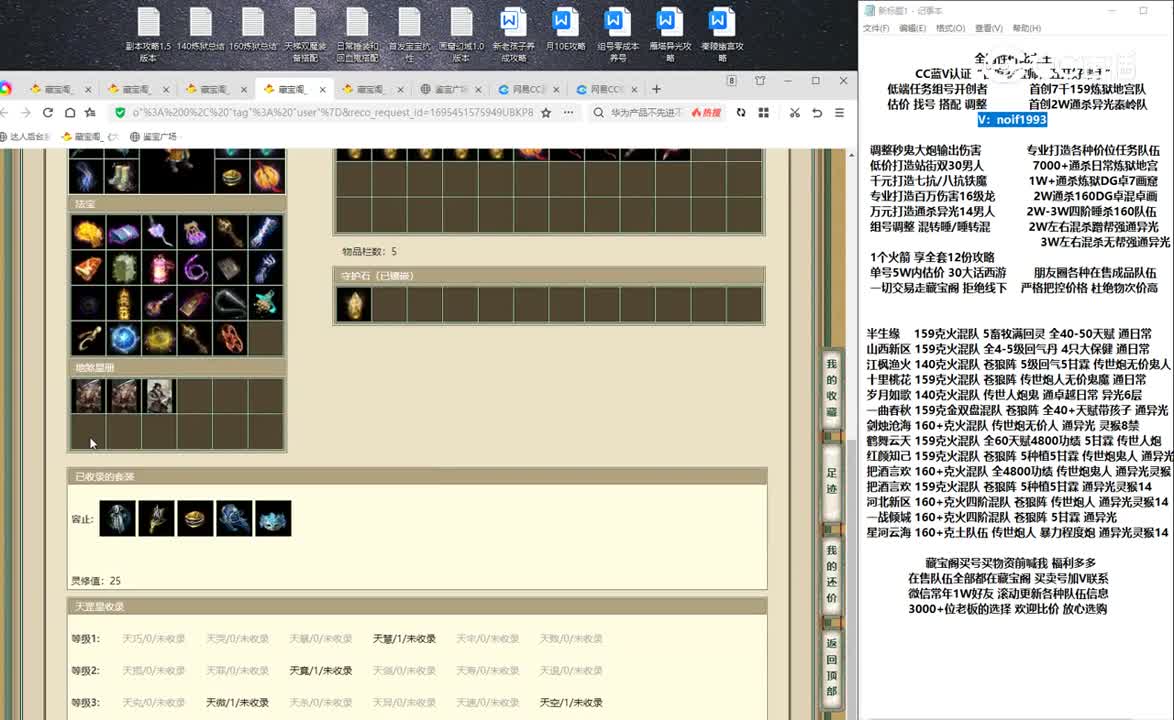1174x720 pixels.
Task: Open WPS document 雁塔异光攻略
Action: pyautogui.click(x=670, y=34)
